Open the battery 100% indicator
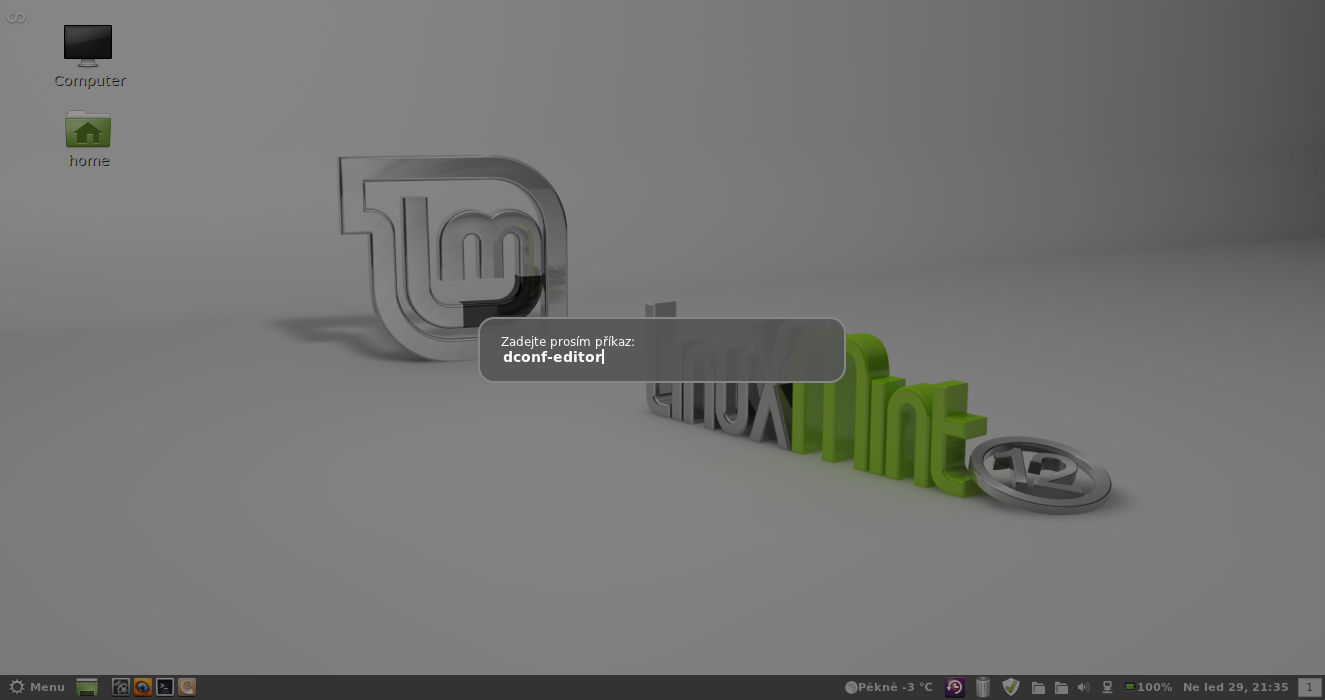Viewport: 1325px width, 700px height. coord(1148,687)
